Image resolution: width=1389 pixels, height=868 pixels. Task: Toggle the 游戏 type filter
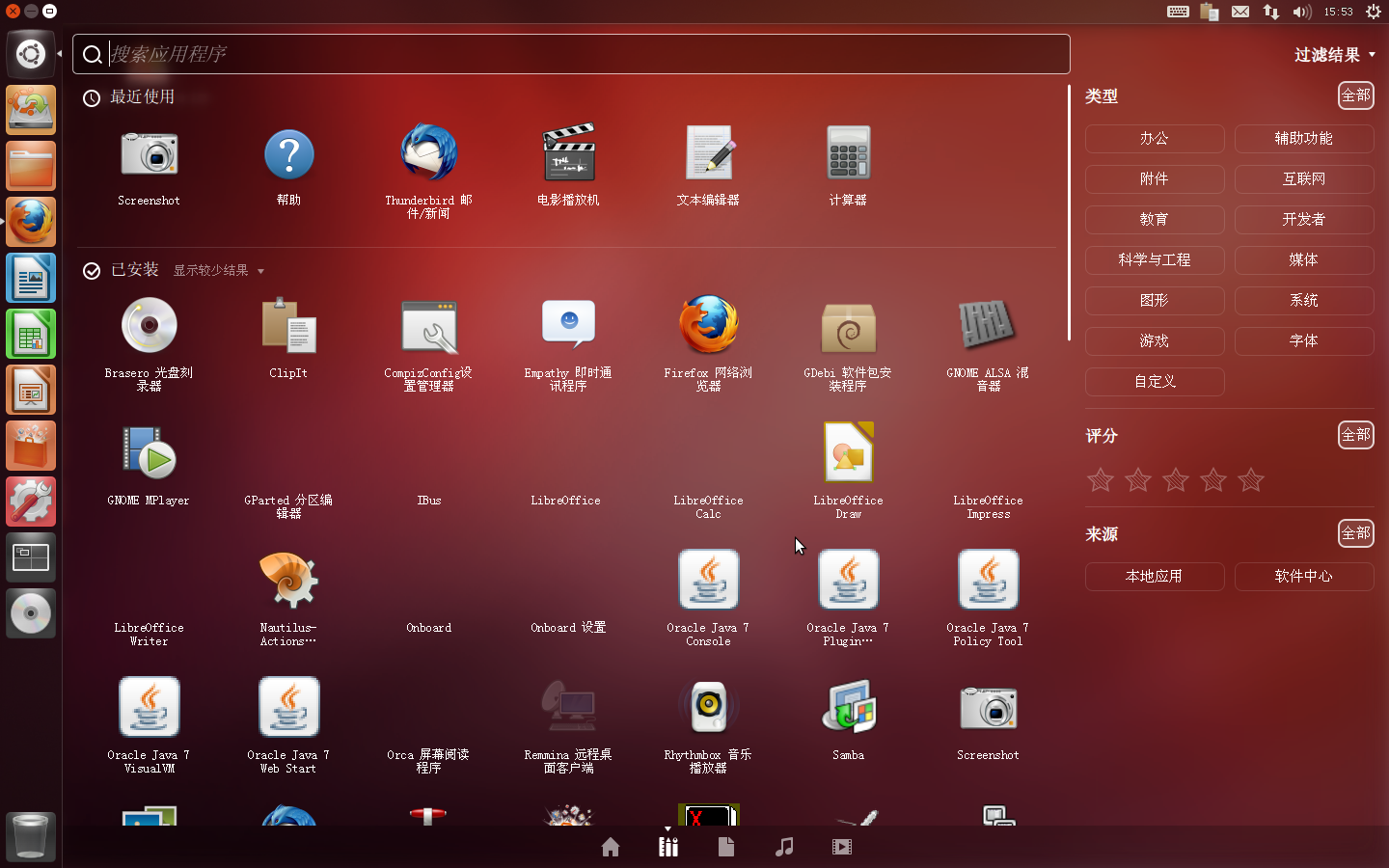(1155, 341)
